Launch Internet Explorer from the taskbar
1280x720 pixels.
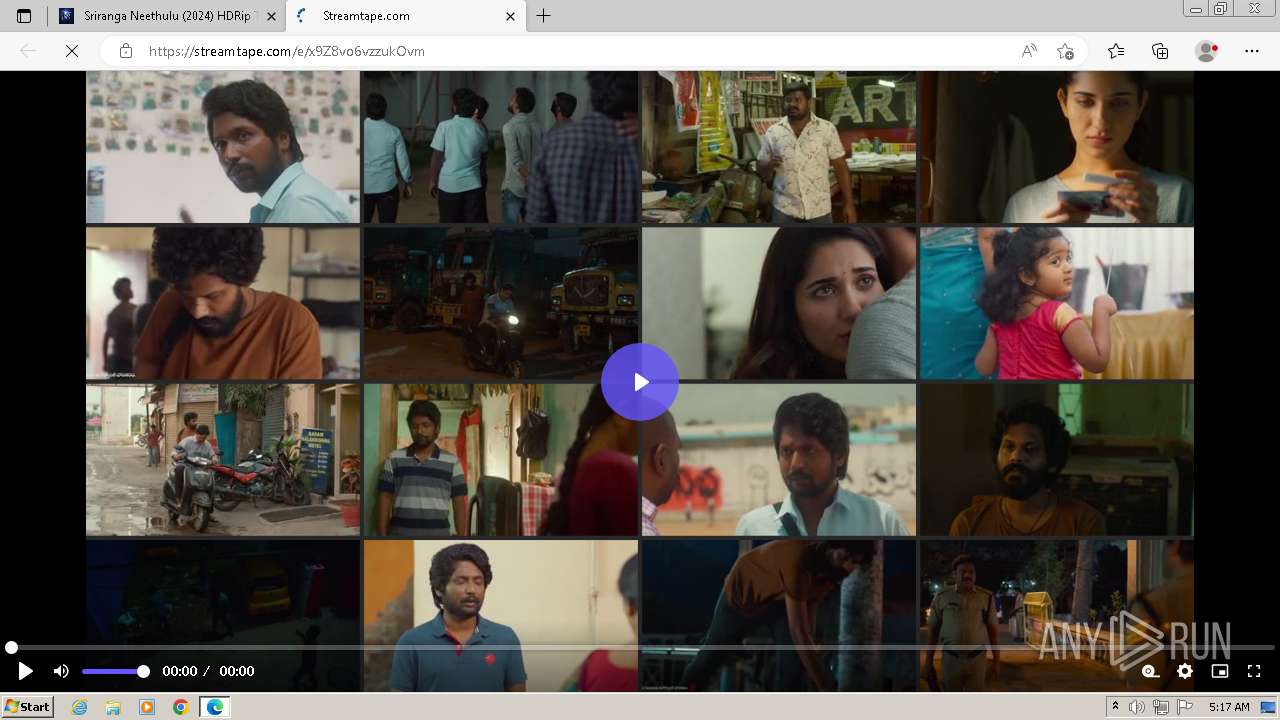80,707
